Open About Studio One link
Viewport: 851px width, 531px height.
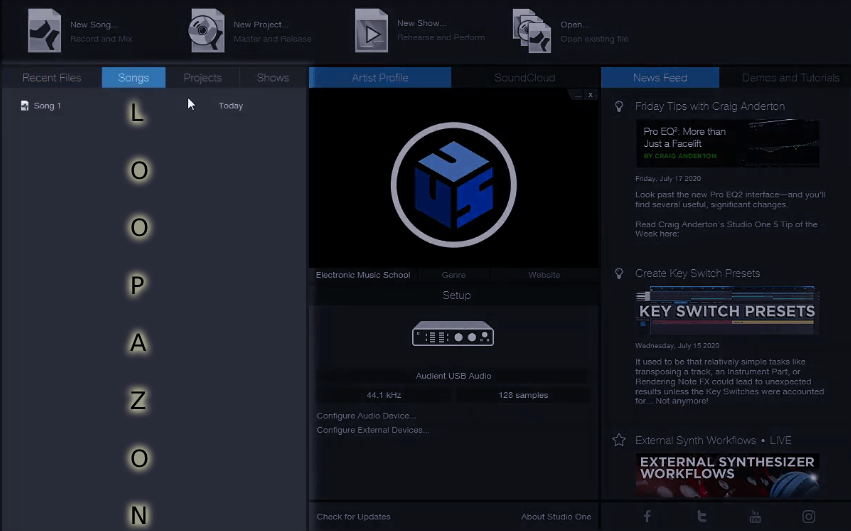click(556, 517)
